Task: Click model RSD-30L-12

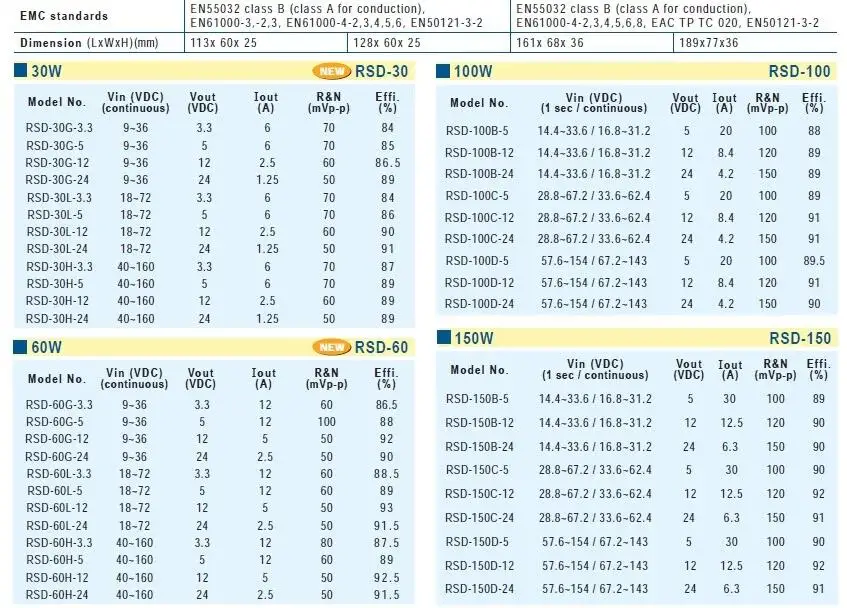Action: pyautogui.click(x=57, y=232)
